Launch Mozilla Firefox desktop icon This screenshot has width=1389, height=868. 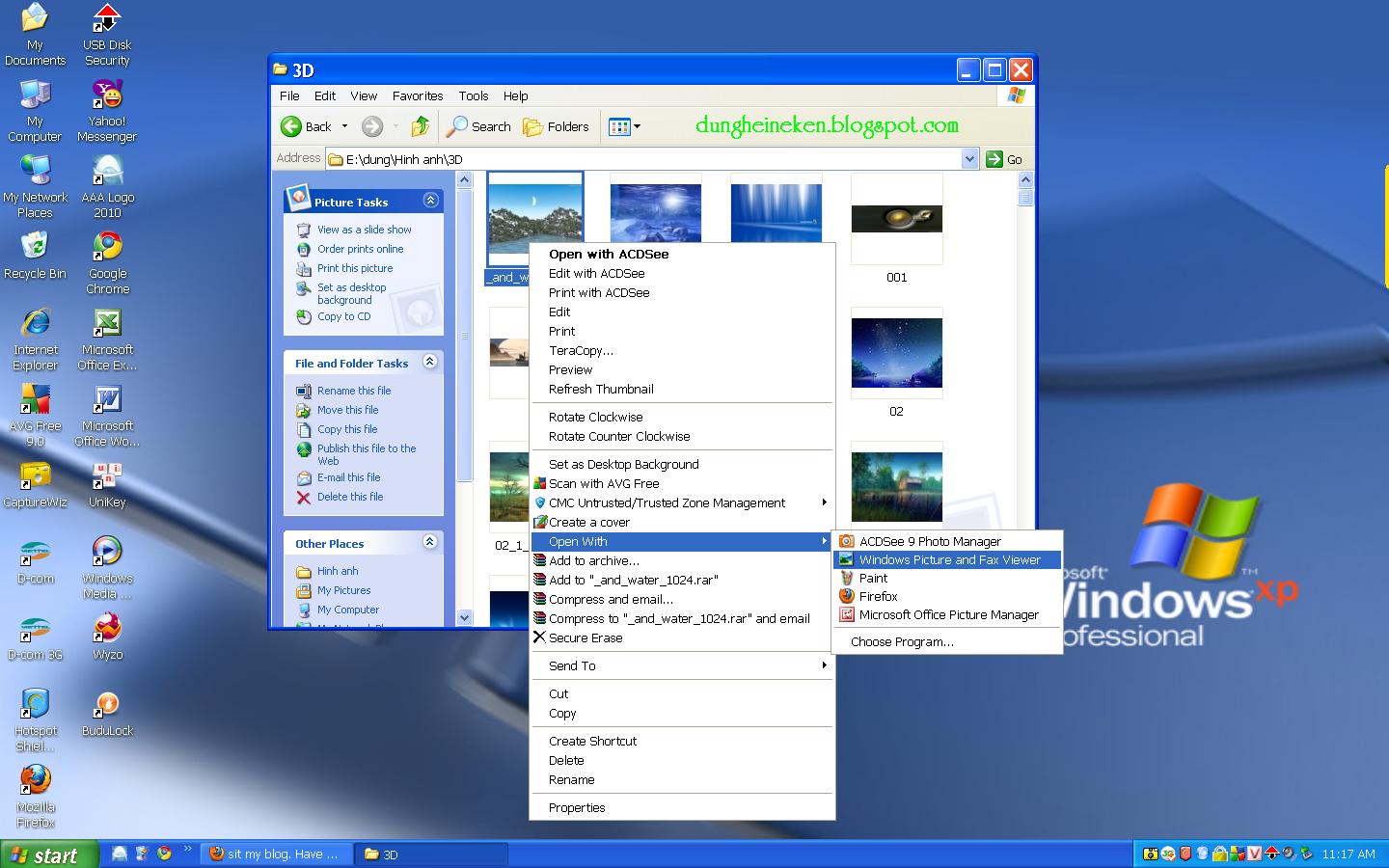click(35, 797)
